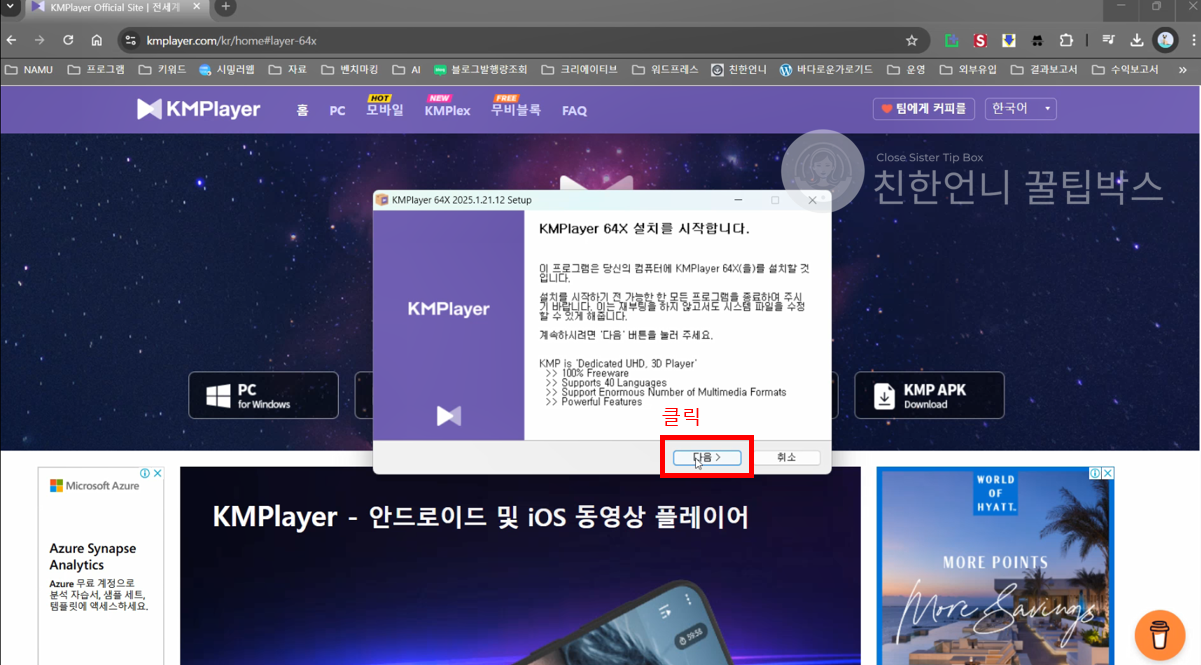This screenshot has width=1201, height=665.
Task: Click 취소 (Cancel) in the setup dialog
Action: click(x=787, y=457)
